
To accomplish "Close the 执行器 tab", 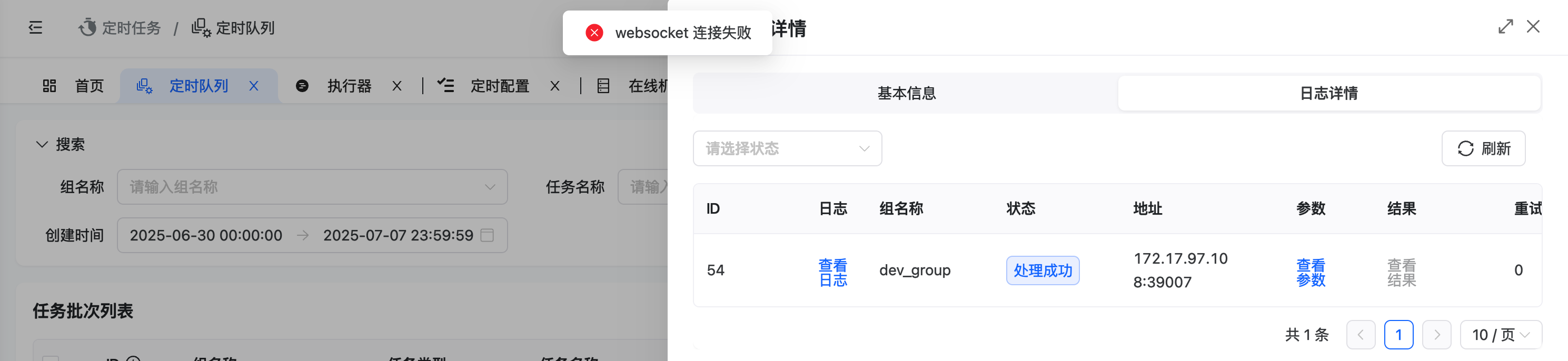I will [397, 86].
